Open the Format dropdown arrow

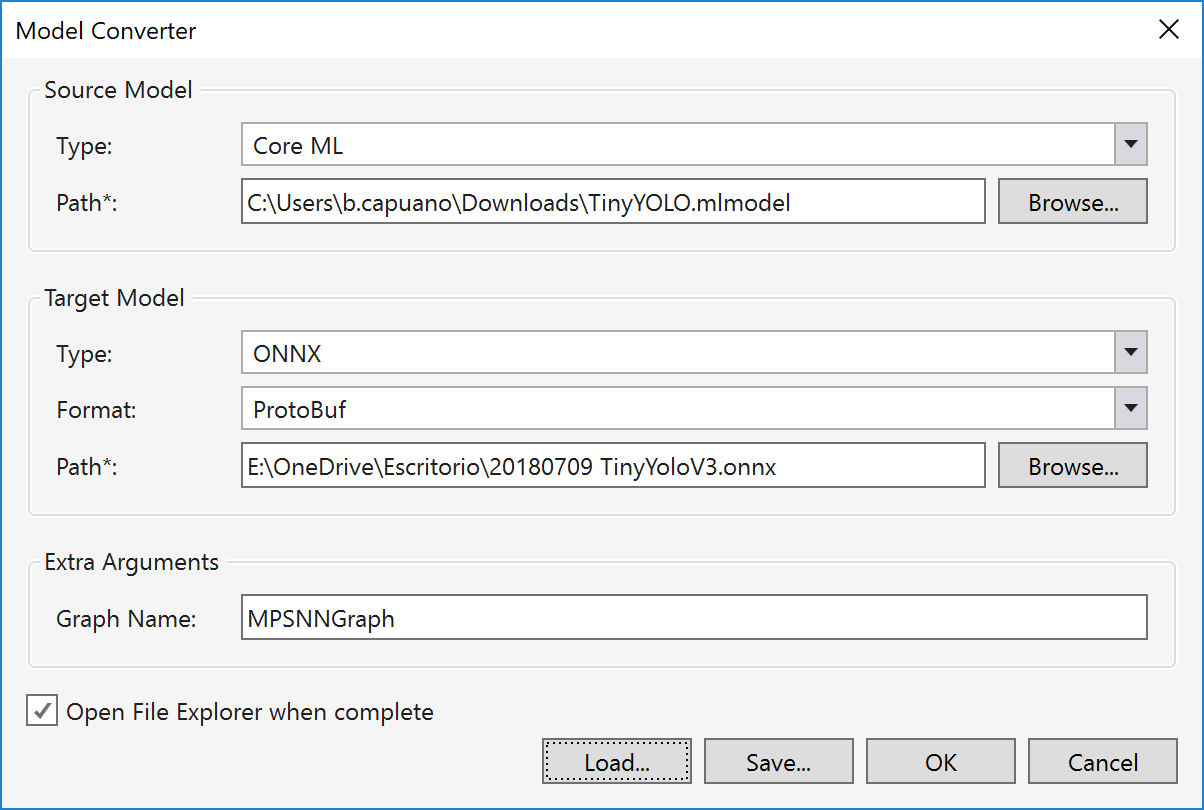(1131, 408)
